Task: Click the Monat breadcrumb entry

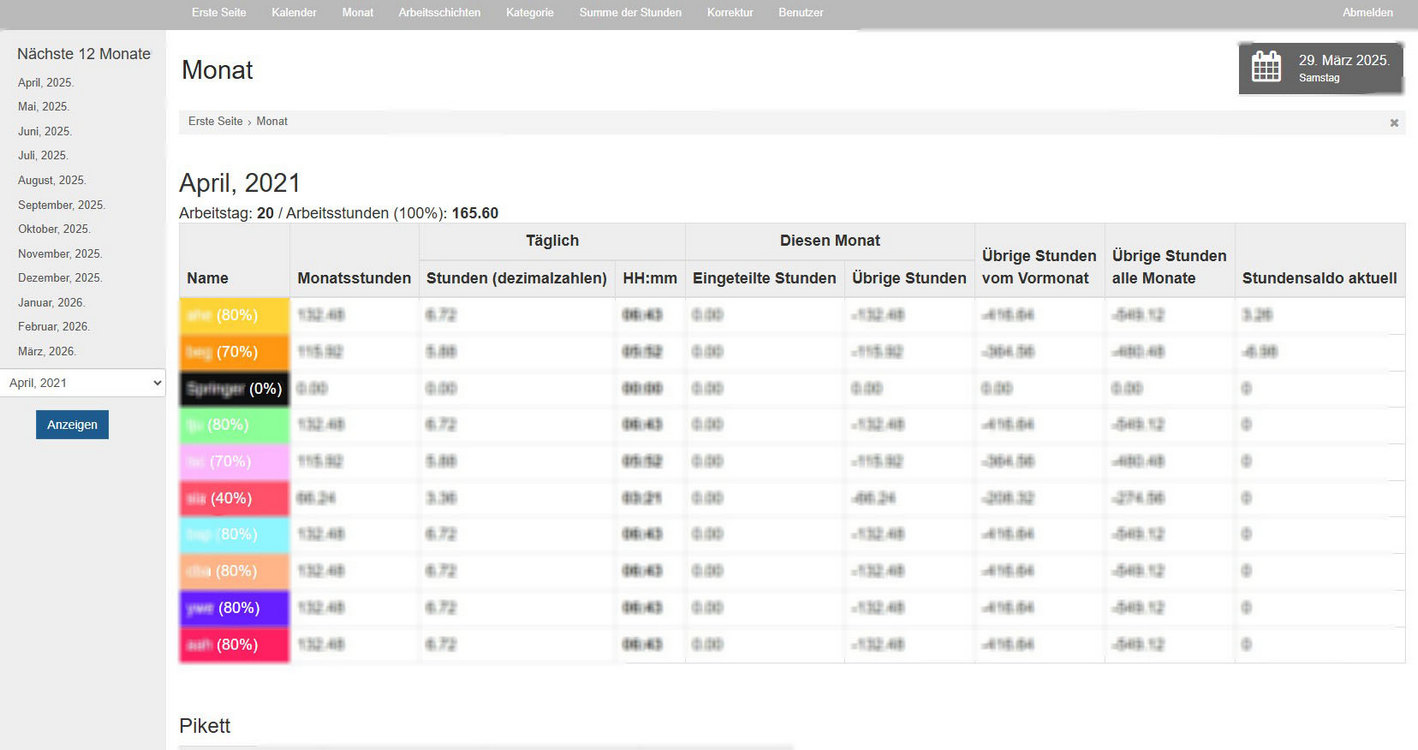Action: coord(272,121)
